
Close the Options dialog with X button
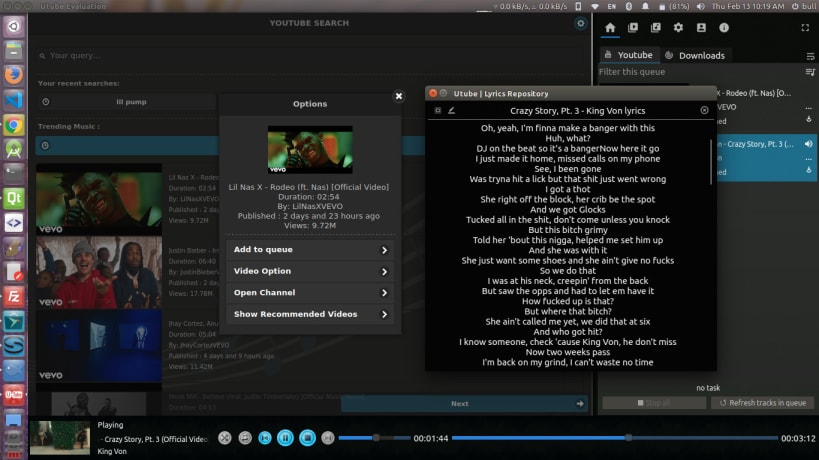click(x=399, y=96)
